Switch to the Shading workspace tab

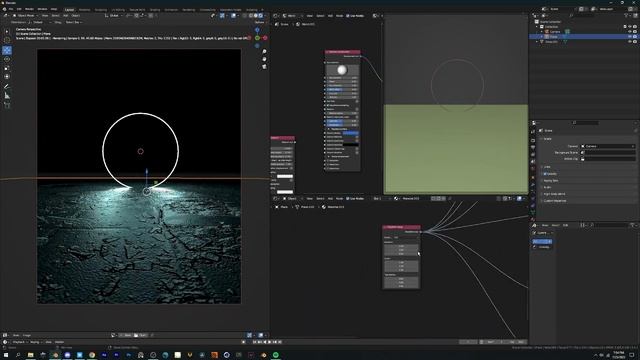[155, 9]
